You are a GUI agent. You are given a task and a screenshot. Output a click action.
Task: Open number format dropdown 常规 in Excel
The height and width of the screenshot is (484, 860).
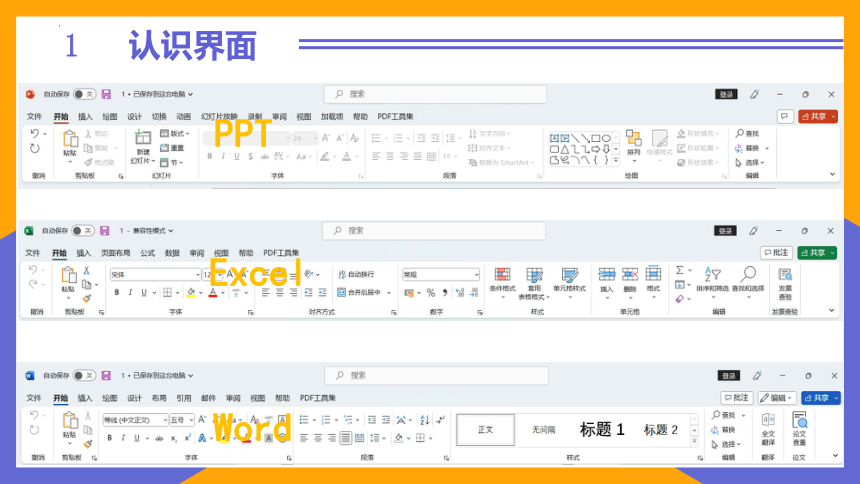[441, 274]
